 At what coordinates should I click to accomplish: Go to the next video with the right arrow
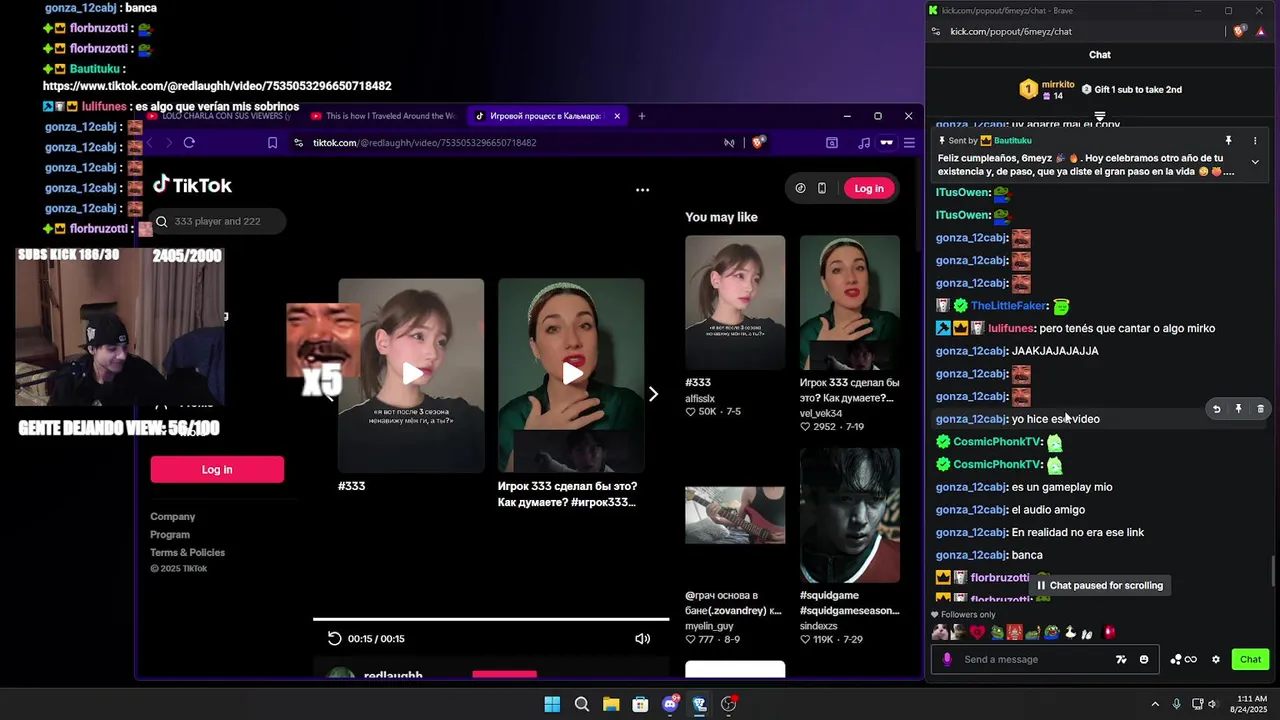[x=653, y=394]
